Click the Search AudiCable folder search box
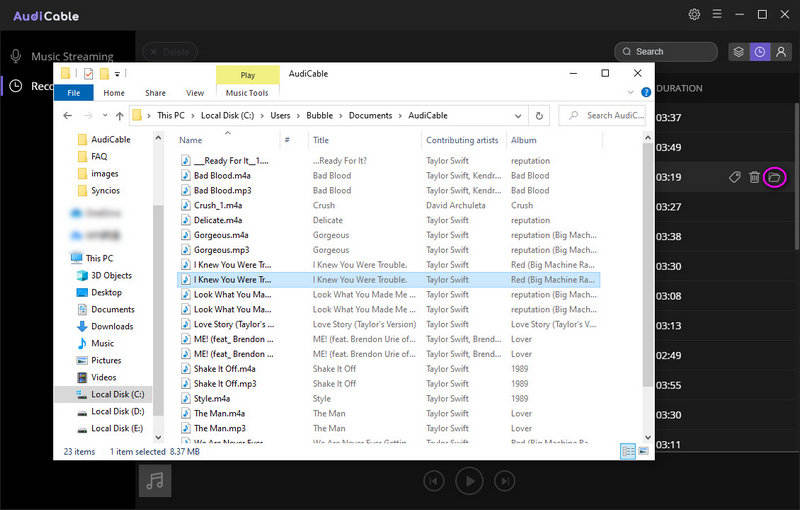 602,116
